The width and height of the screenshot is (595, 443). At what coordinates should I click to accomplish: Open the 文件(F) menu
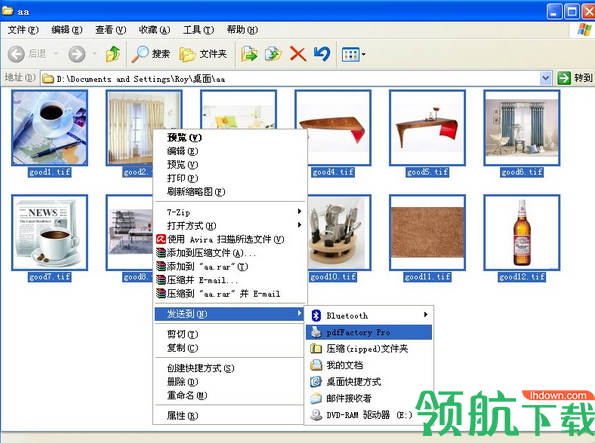[23, 30]
